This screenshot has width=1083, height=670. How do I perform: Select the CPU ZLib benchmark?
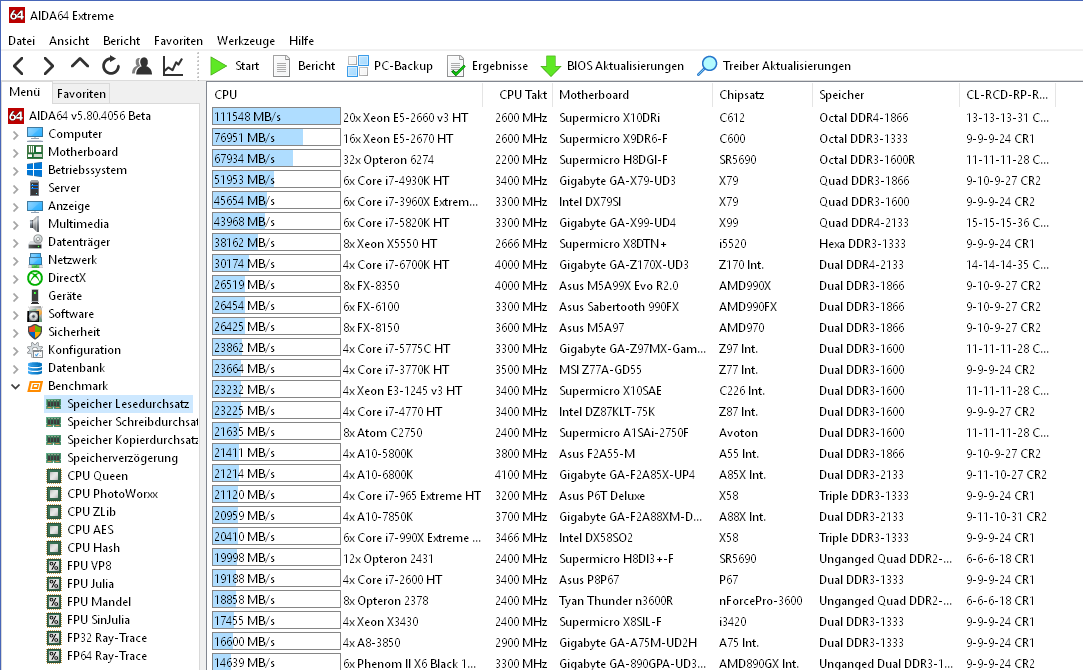pos(82,512)
